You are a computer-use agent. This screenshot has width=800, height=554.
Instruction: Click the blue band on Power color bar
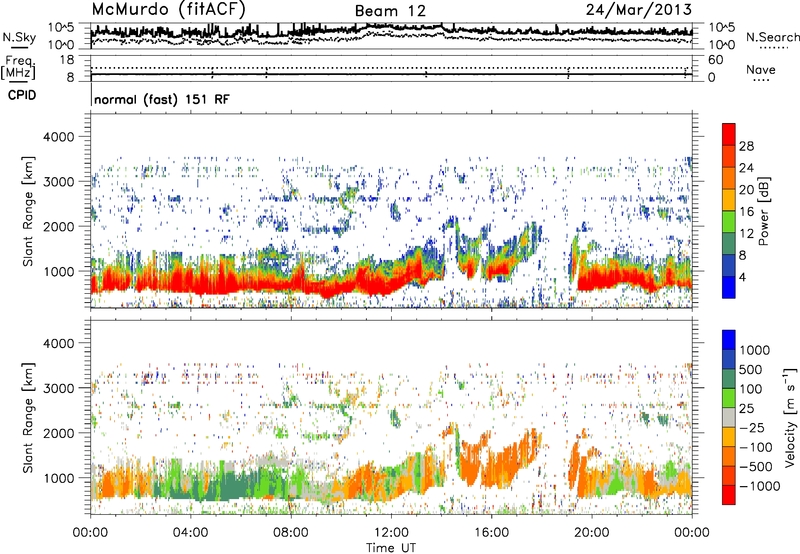pos(729,287)
